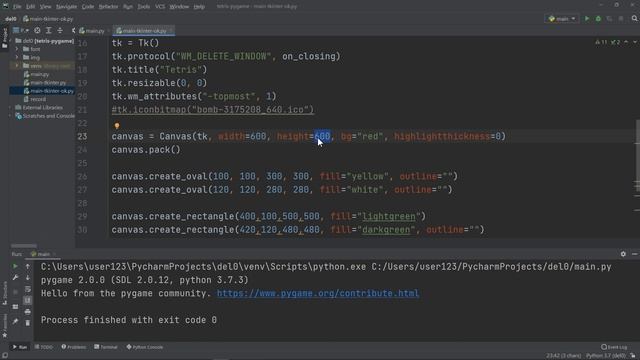Viewport: 640px width, 360px height.
Task: Click the layout icon in Run panel
Action: 15,307
